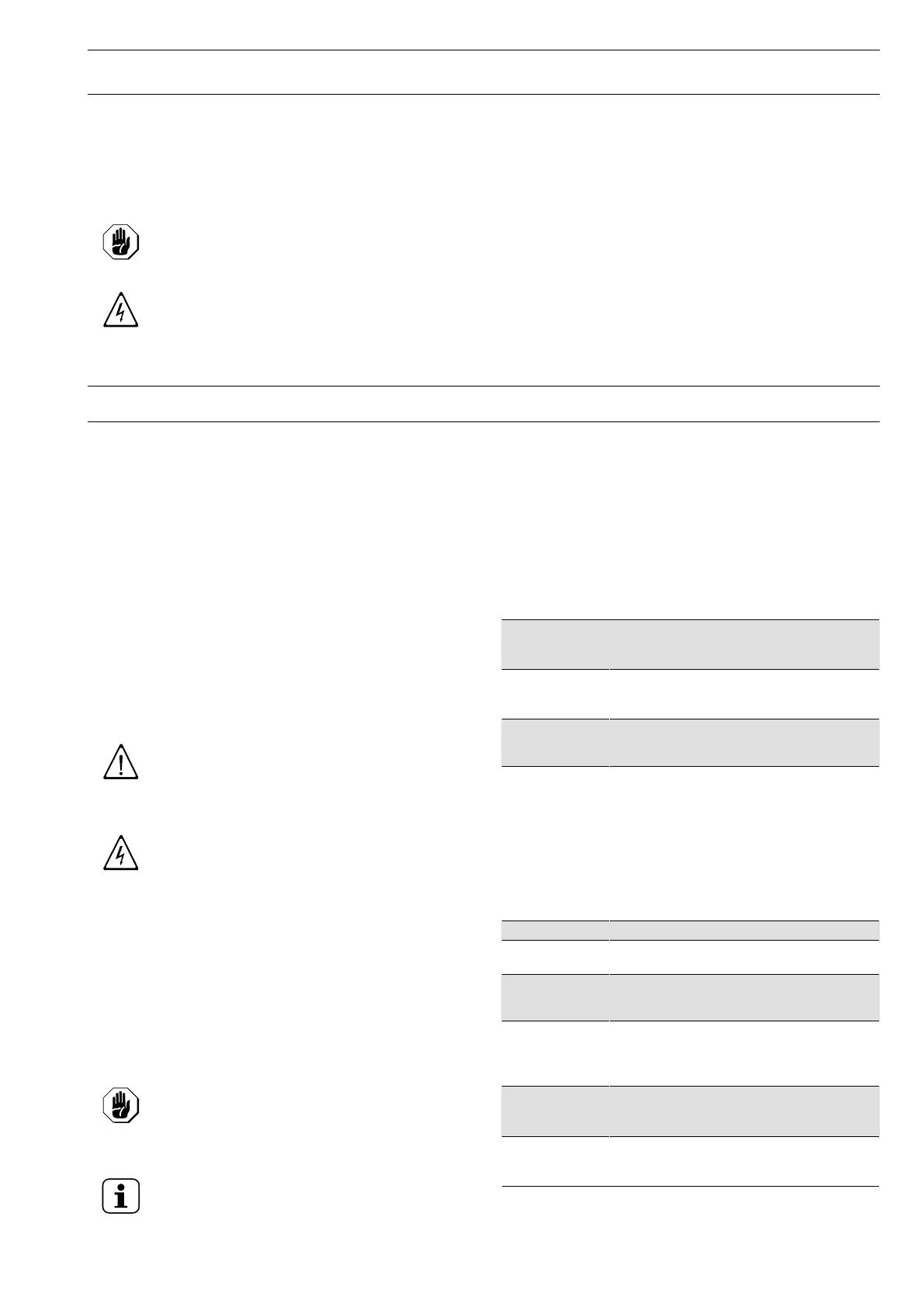
Task: Click lower table's thin gray header, right cell
Action: [744, 930]
